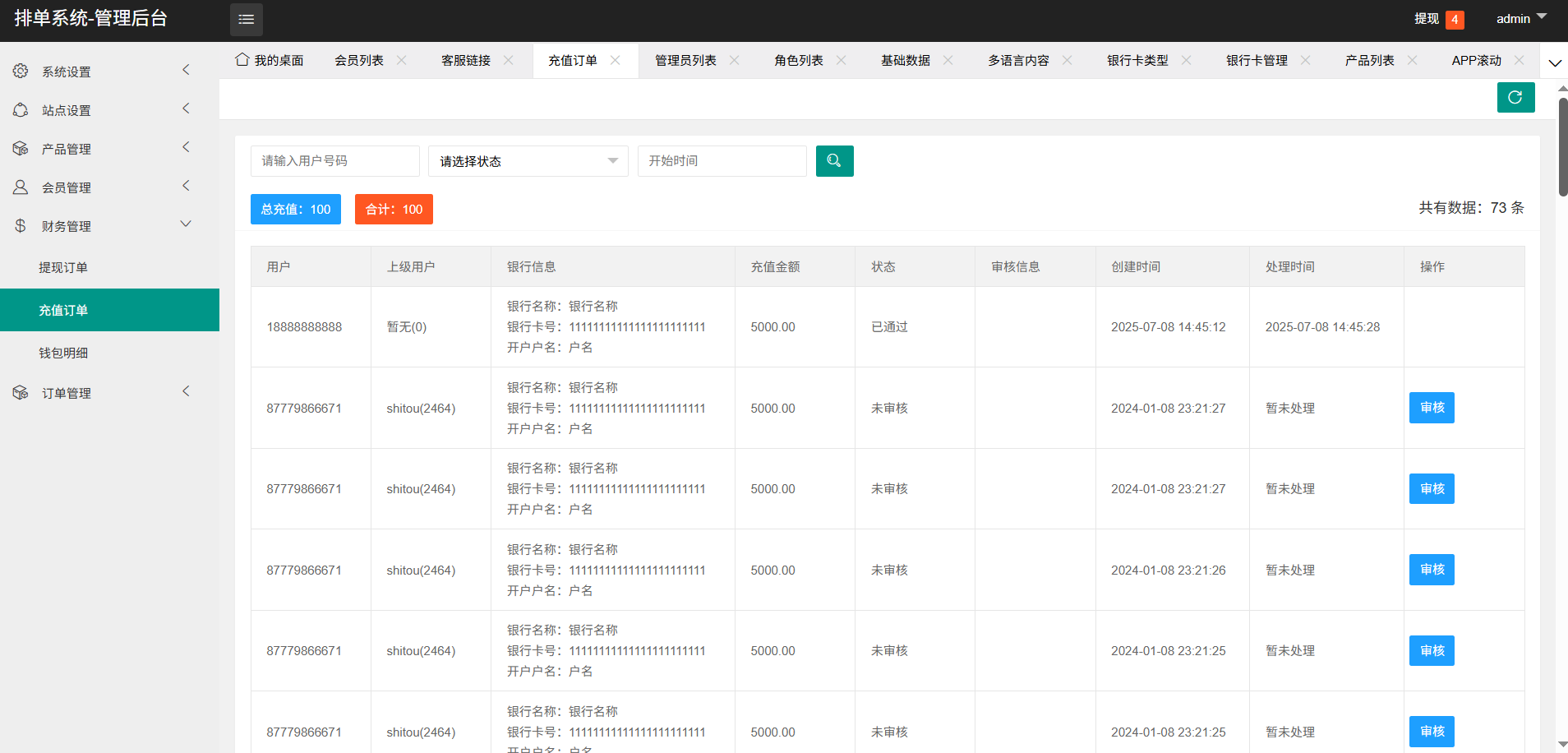
Task: Click the withdrawal notification badge 4
Action: (1455, 20)
